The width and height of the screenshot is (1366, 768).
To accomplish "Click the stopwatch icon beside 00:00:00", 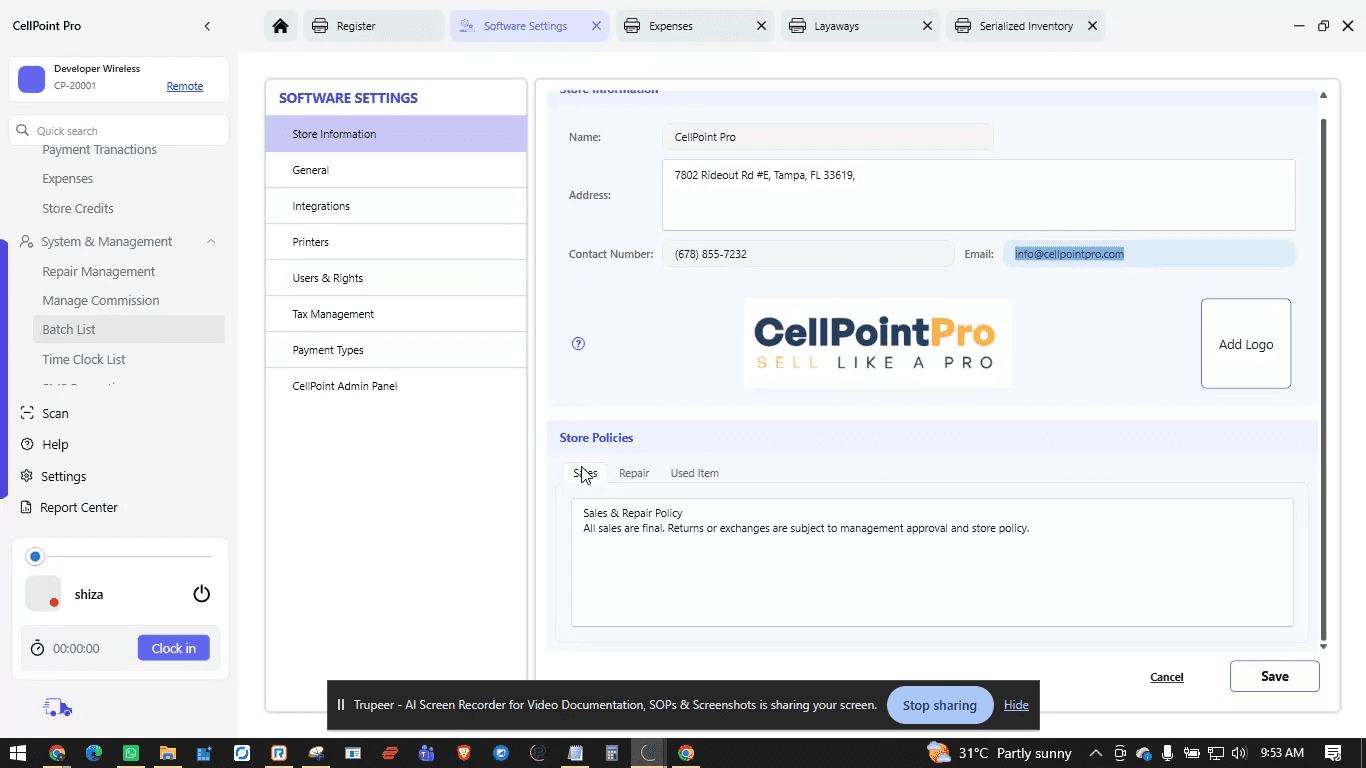I will [38, 648].
